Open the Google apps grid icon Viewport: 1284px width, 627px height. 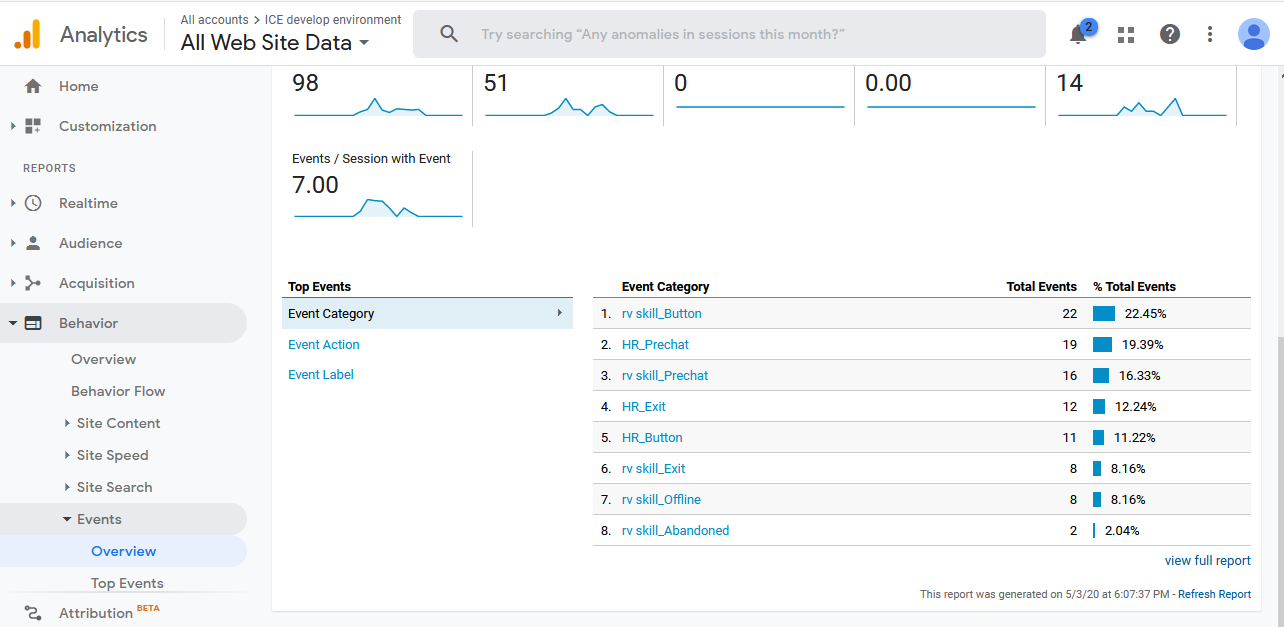(1126, 35)
